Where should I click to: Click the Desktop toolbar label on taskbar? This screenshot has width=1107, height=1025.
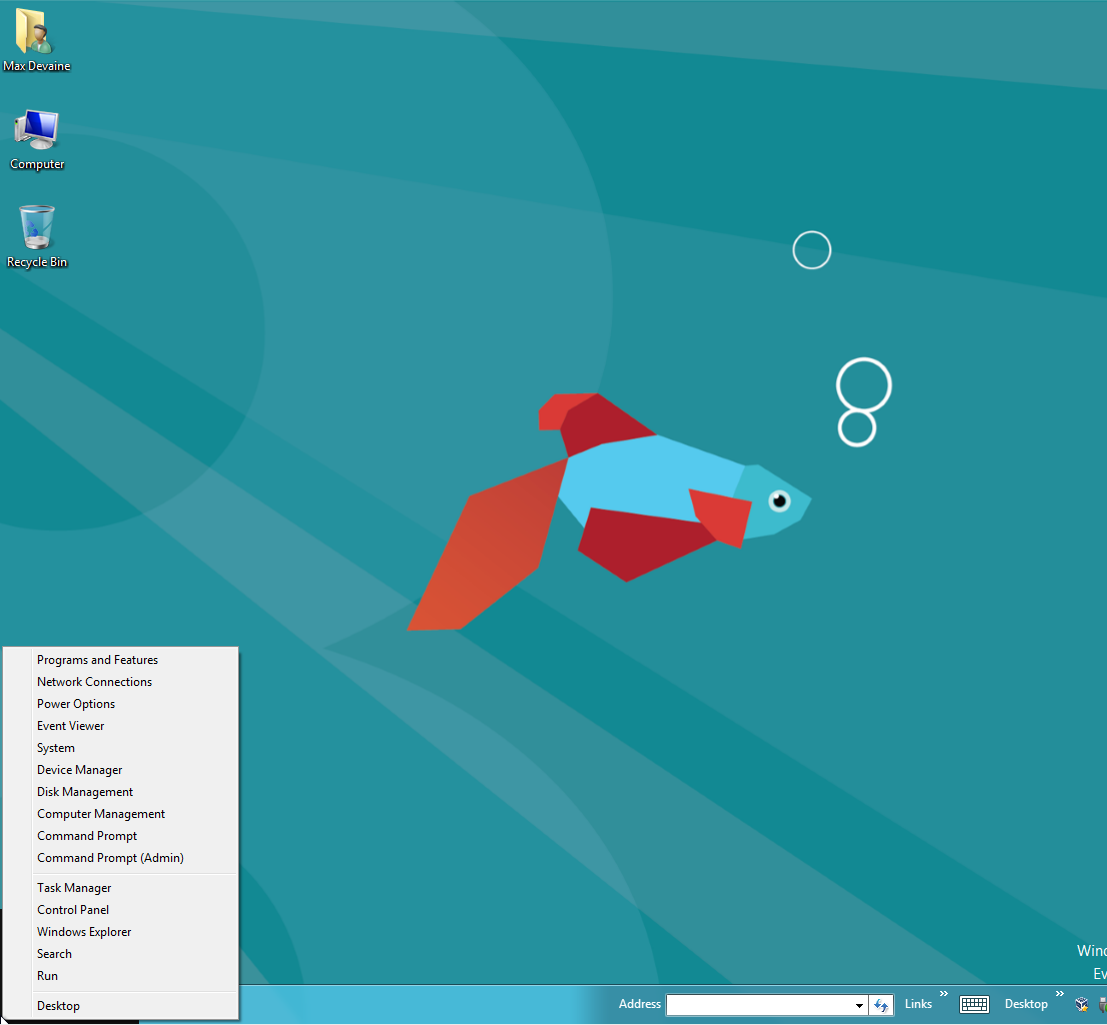point(1027,1004)
